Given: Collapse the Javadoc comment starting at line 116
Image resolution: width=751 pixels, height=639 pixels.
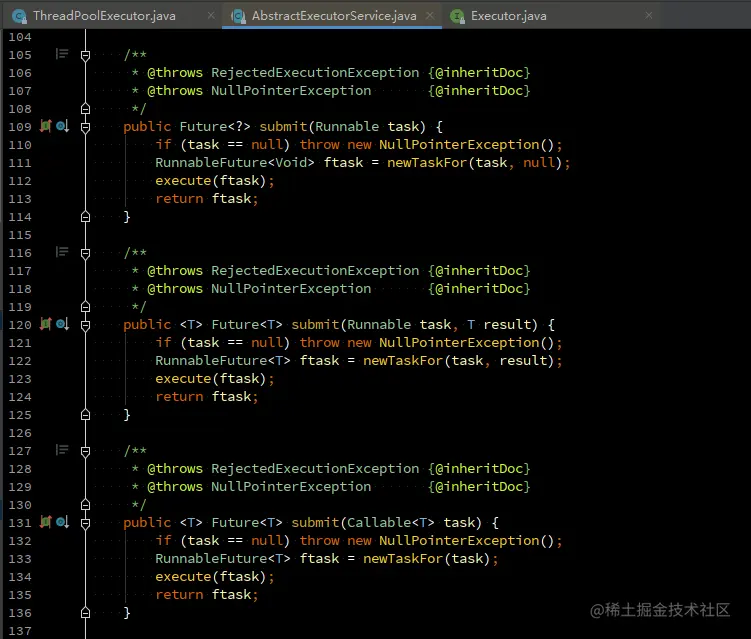Looking at the screenshot, I should (85, 253).
